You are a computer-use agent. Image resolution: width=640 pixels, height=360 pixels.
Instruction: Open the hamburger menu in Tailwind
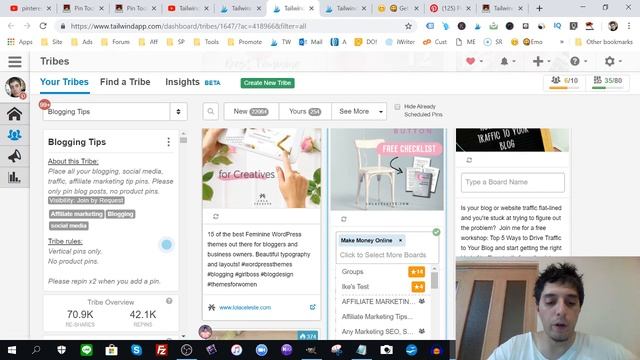(x=15, y=62)
